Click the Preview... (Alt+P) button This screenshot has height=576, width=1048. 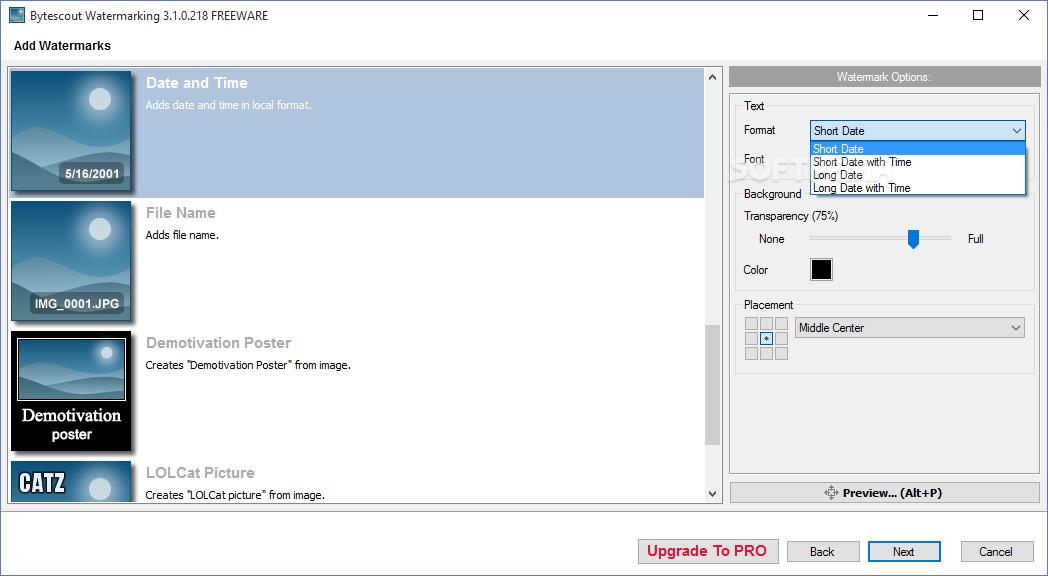click(x=884, y=493)
